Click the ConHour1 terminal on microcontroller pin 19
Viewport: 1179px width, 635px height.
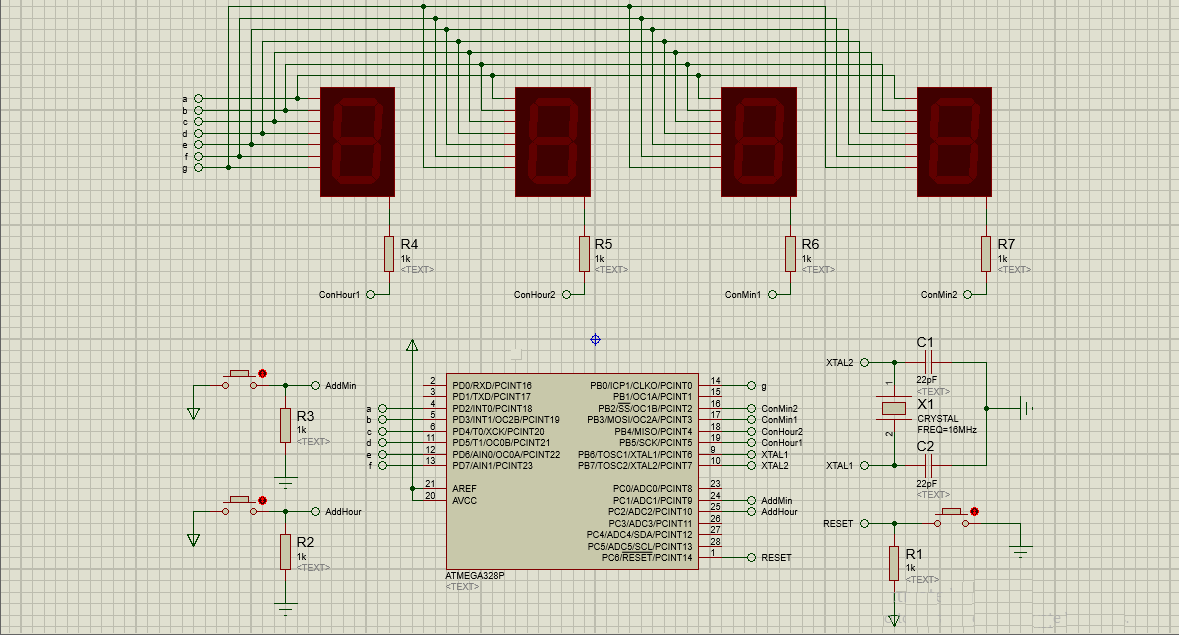pos(751,443)
